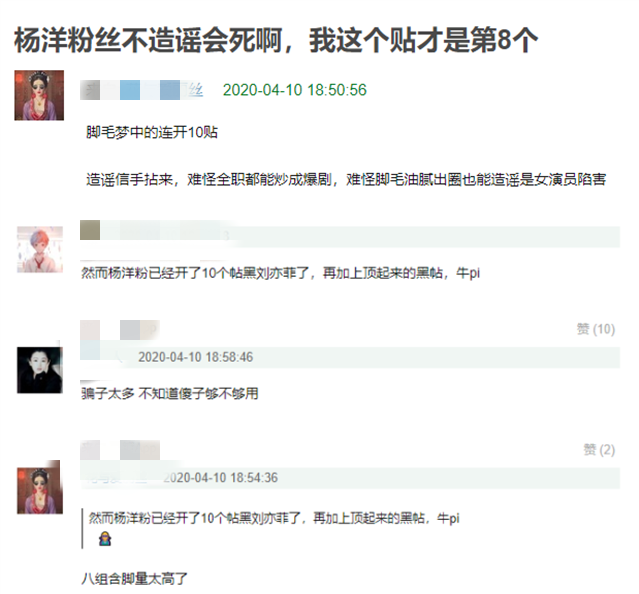Open blurred username above the 18:54:36 reply

(120, 450)
